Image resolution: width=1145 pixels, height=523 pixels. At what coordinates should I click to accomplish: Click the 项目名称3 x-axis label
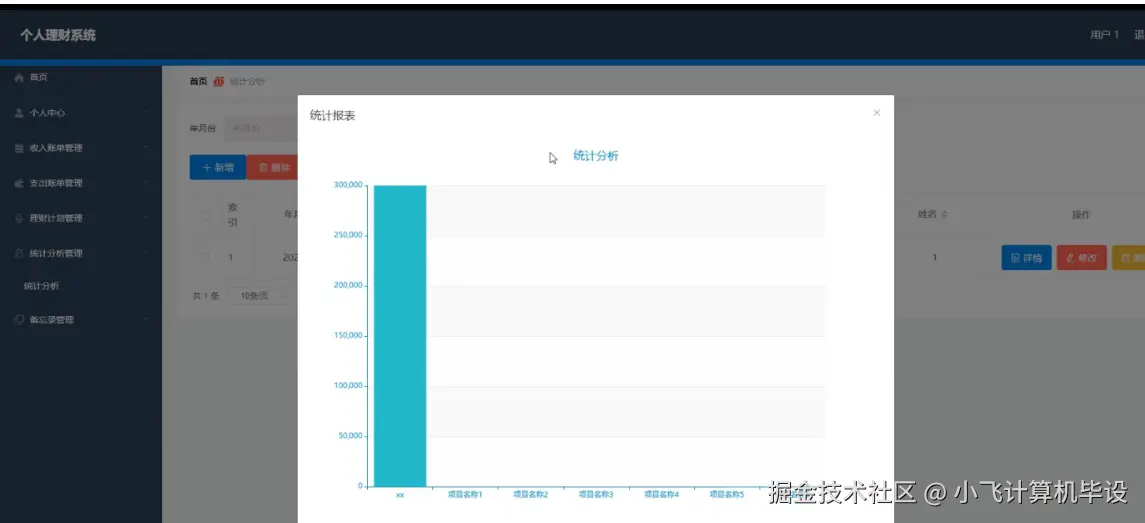click(x=596, y=495)
